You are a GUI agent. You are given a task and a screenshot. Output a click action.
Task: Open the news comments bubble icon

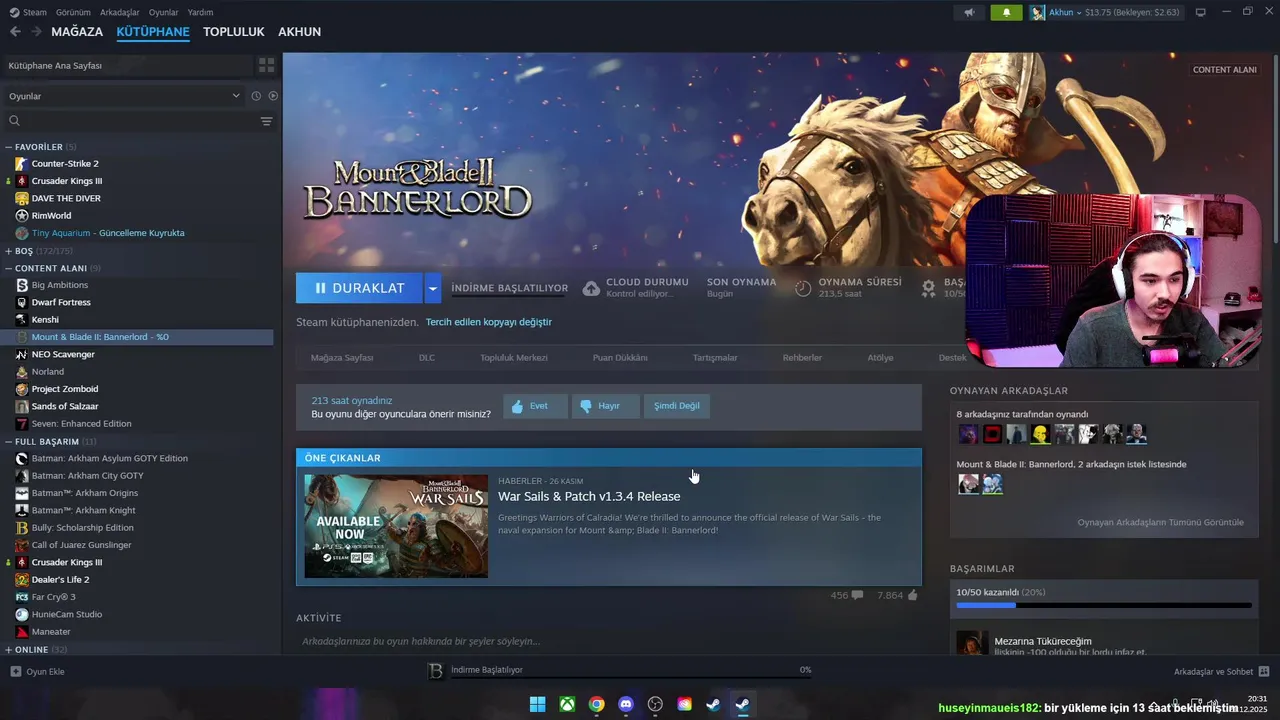857,595
